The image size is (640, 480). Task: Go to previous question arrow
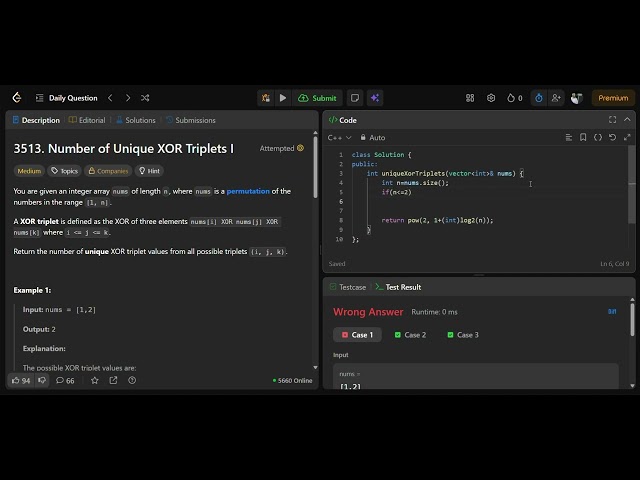tap(110, 98)
